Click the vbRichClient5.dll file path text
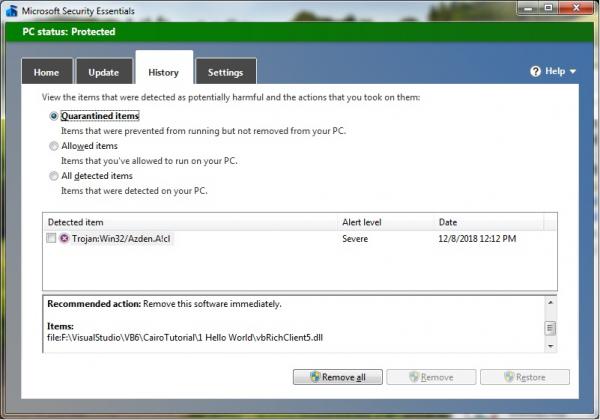Screen dimensions: 600x420 click(185, 338)
